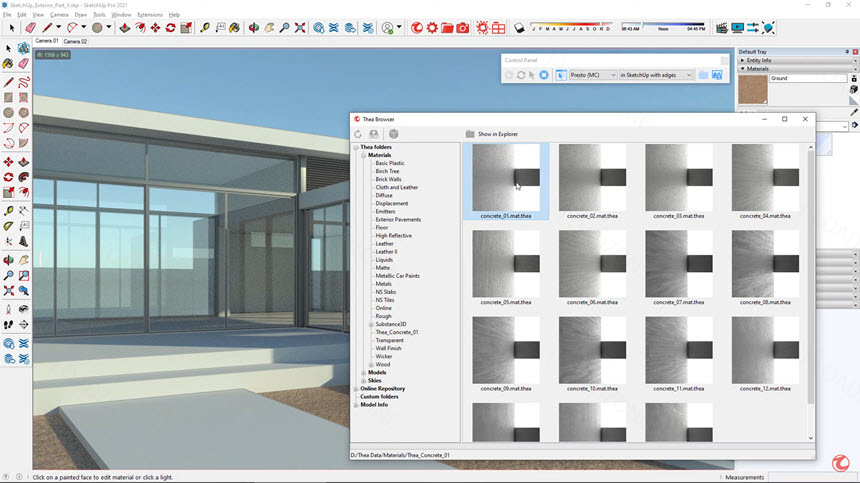Select the Eraser tool in top toolbar
860x483 pixels.
pyautogui.click(x=31, y=27)
